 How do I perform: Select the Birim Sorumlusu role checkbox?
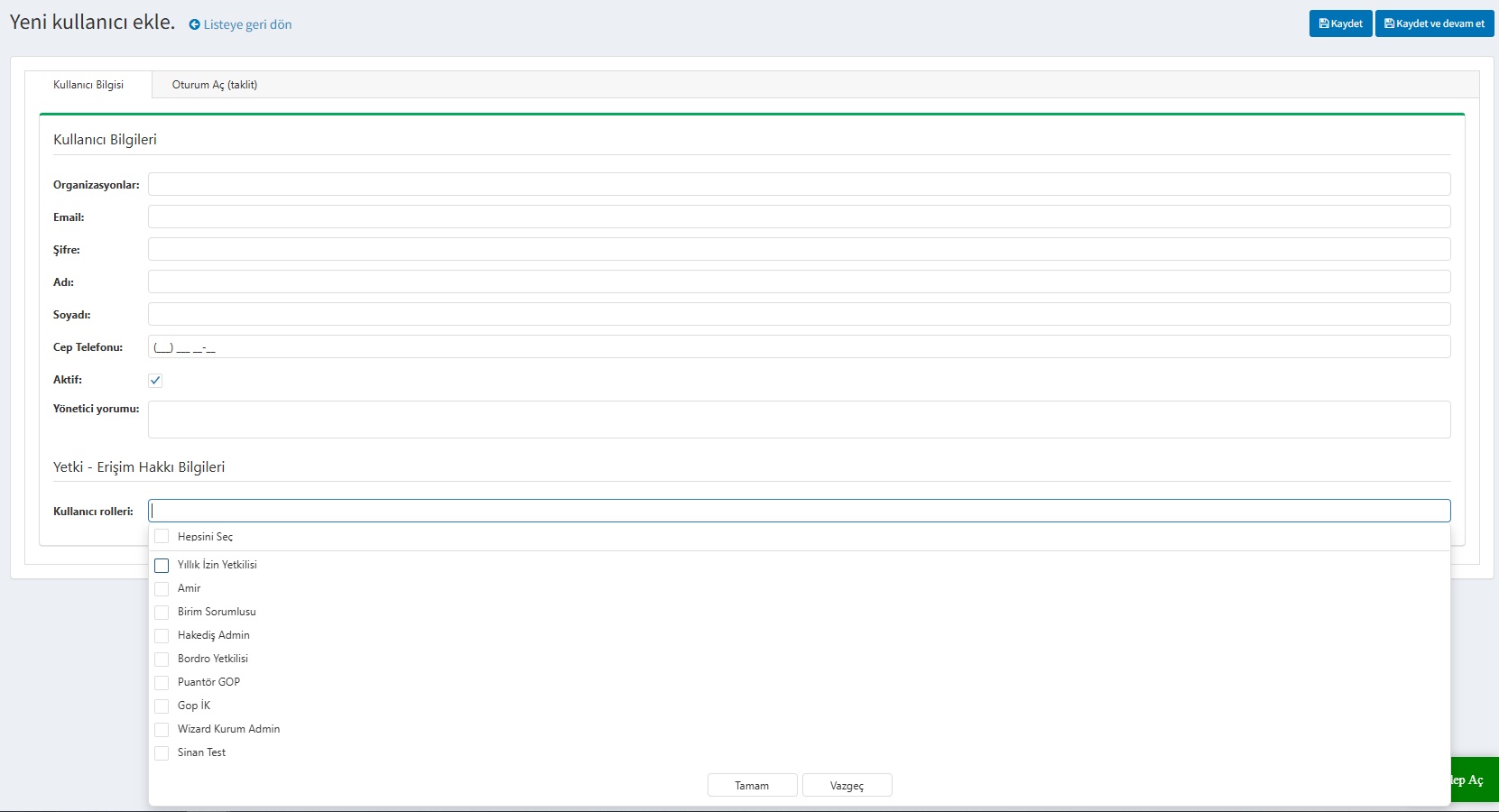pyautogui.click(x=162, y=613)
